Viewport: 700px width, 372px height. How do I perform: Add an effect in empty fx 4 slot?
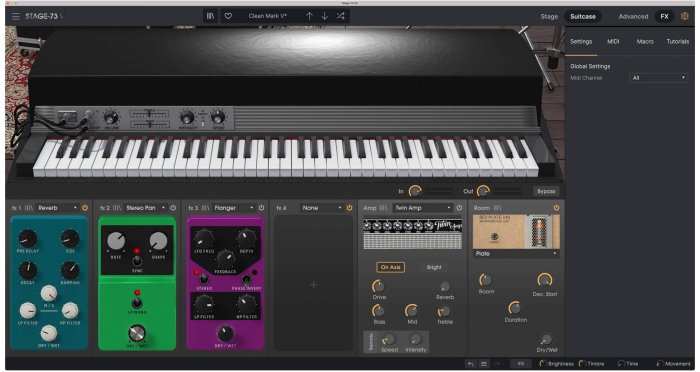[313, 284]
